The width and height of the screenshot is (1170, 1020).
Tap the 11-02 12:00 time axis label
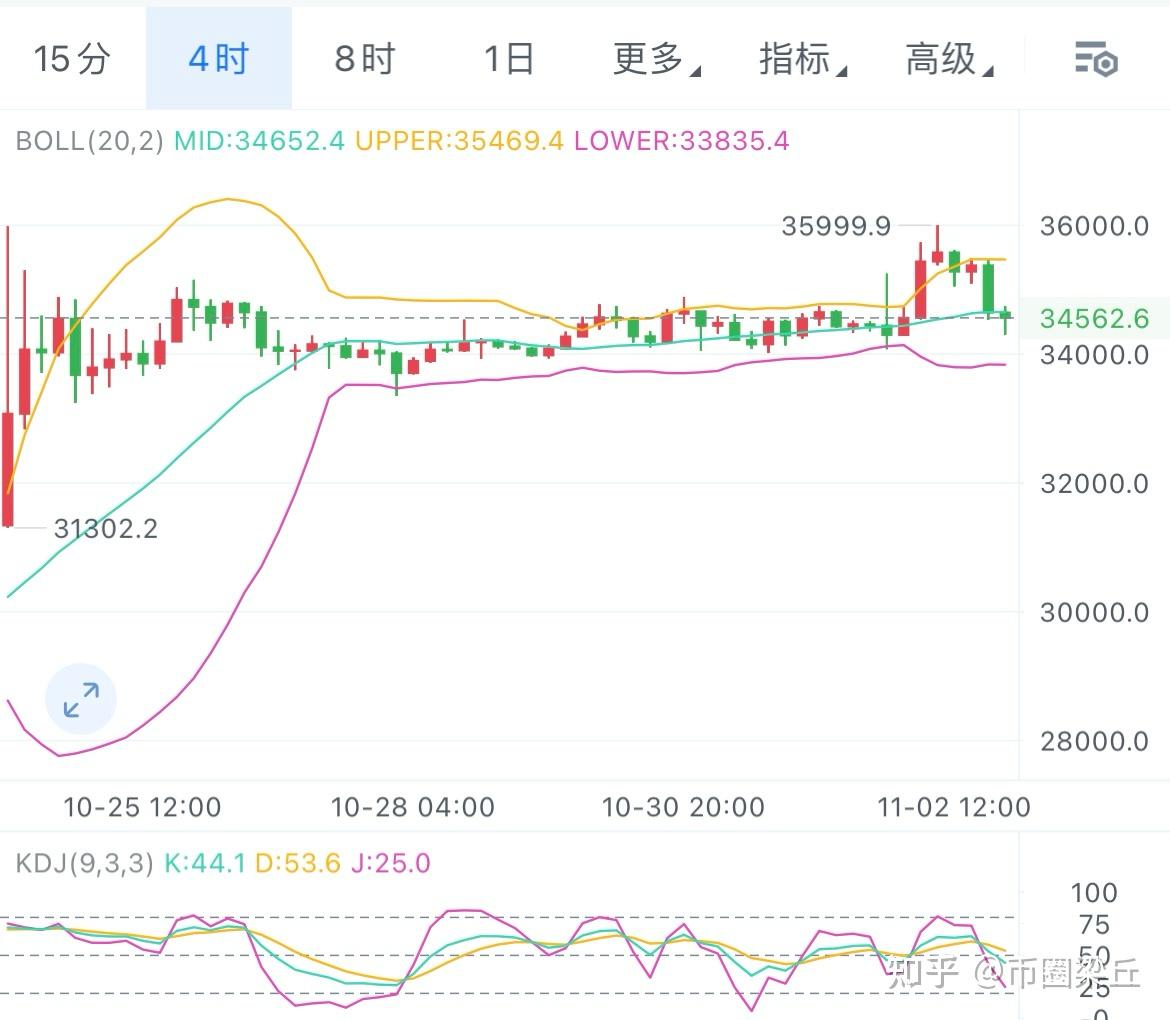(954, 807)
